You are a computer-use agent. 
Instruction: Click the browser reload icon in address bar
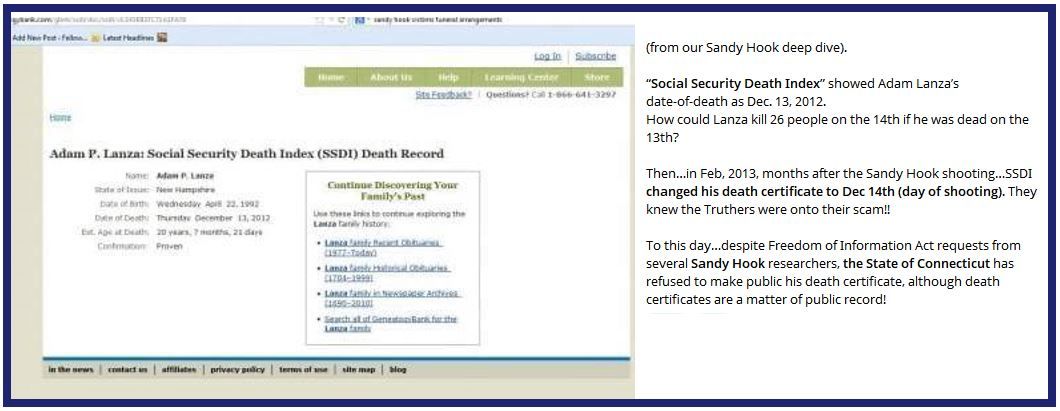pyautogui.click(x=343, y=20)
